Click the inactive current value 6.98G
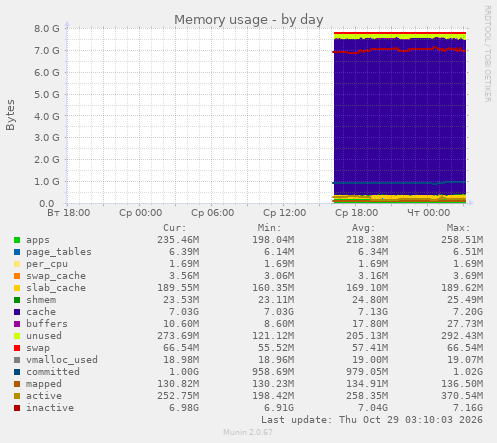The image size is (497, 443). pyautogui.click(x=184, y=408)
